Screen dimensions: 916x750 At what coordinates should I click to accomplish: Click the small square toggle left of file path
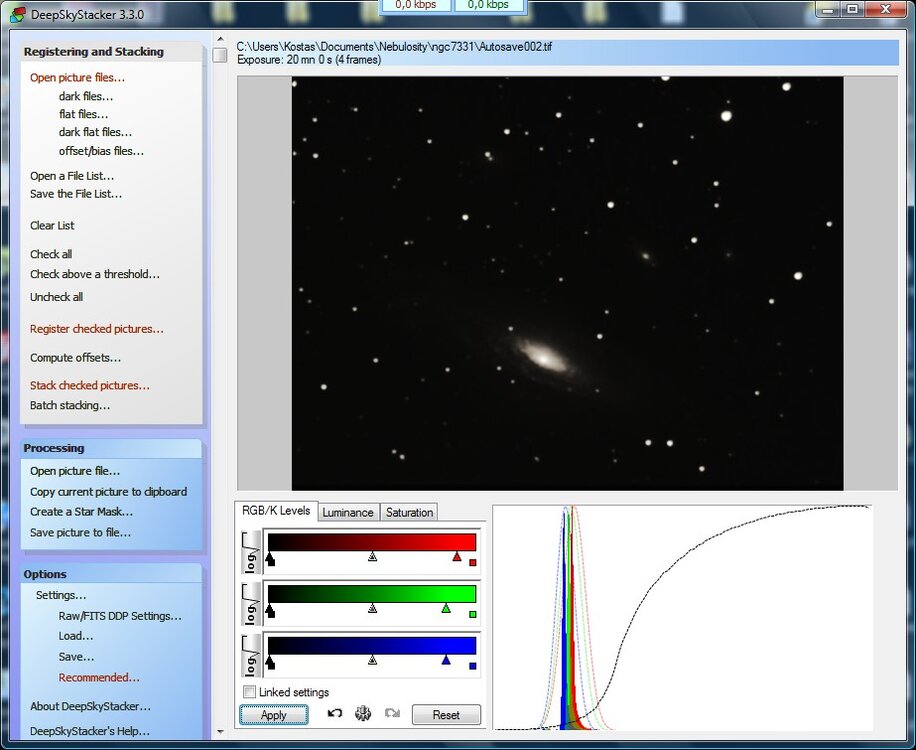click(x=220, y=54)
